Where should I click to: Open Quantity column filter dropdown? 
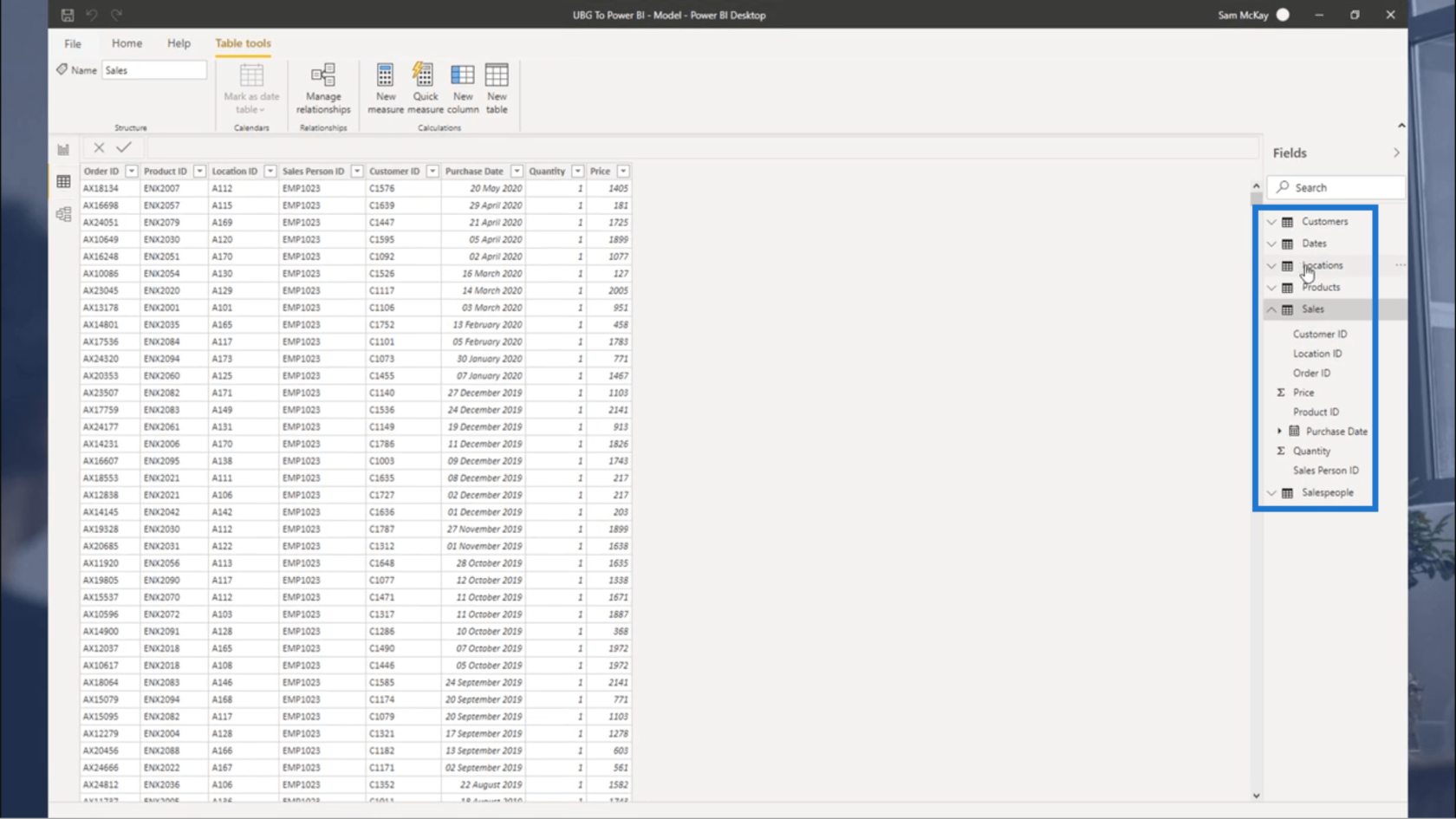(577, 172)
